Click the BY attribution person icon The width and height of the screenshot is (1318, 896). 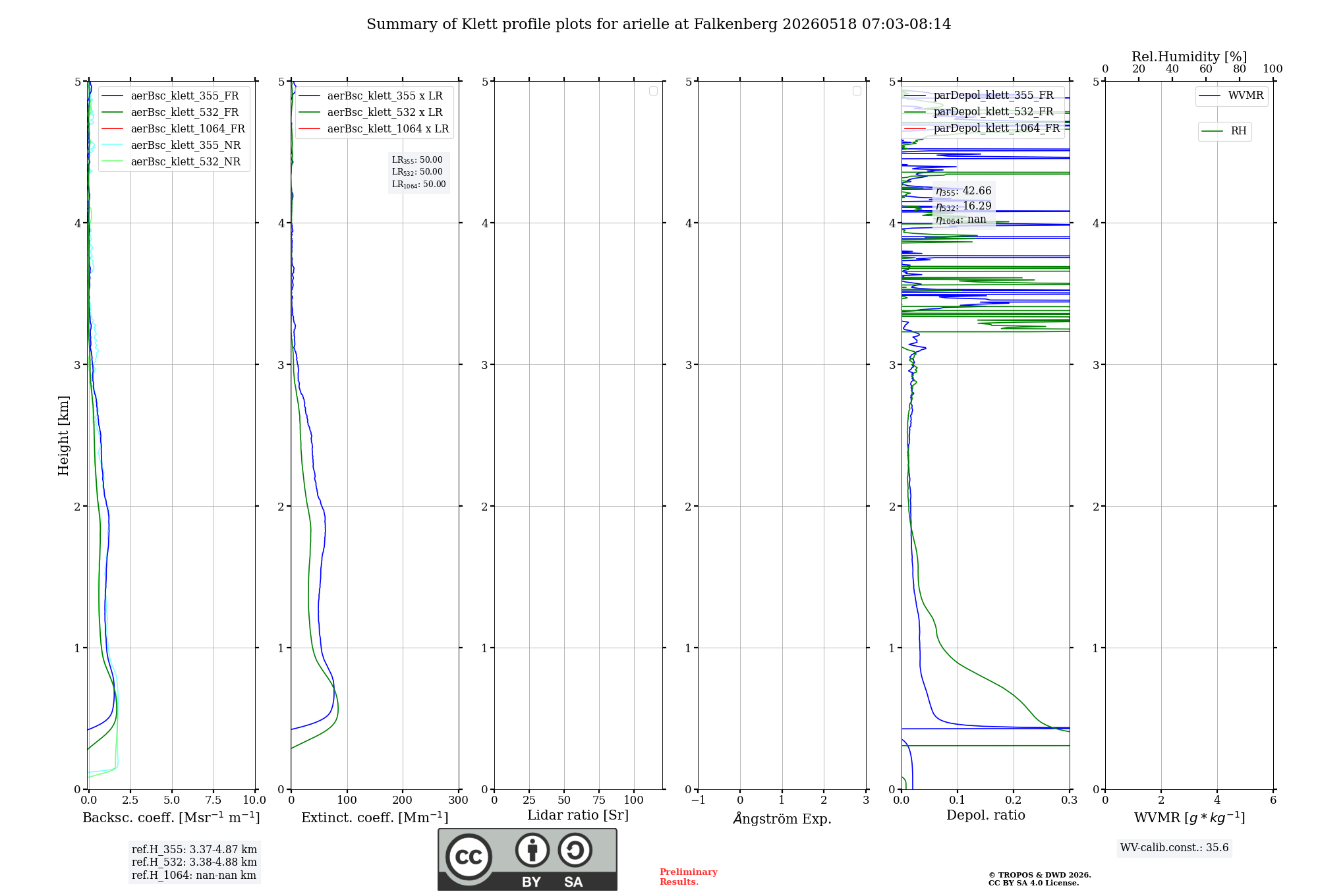click(532, 850)
